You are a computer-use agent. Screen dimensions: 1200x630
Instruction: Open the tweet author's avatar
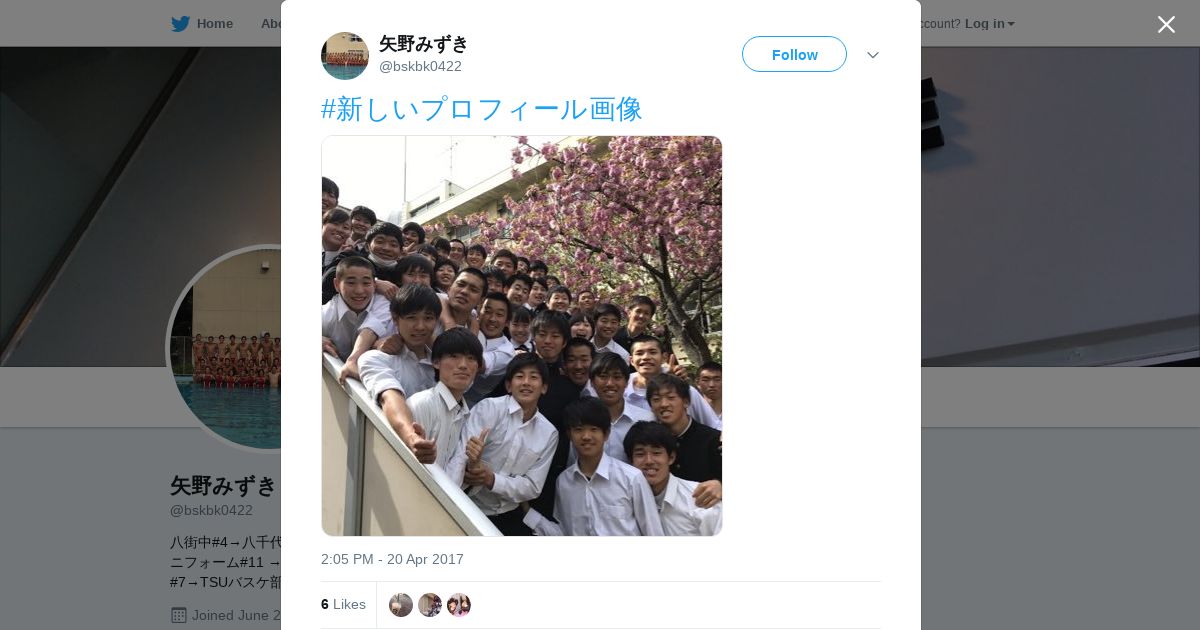pyautogui.click(x=345, y=55)
